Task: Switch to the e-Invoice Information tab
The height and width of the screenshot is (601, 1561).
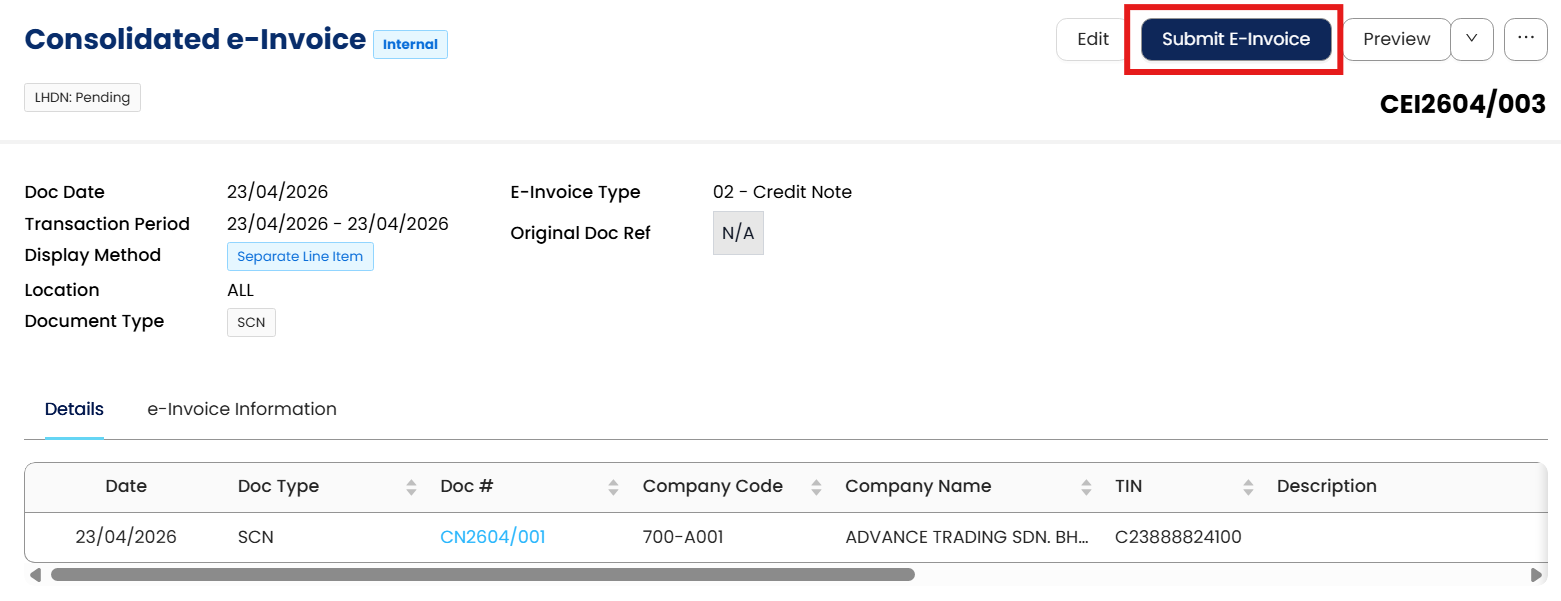Action: pyautogui.click(x=242, y=409)
